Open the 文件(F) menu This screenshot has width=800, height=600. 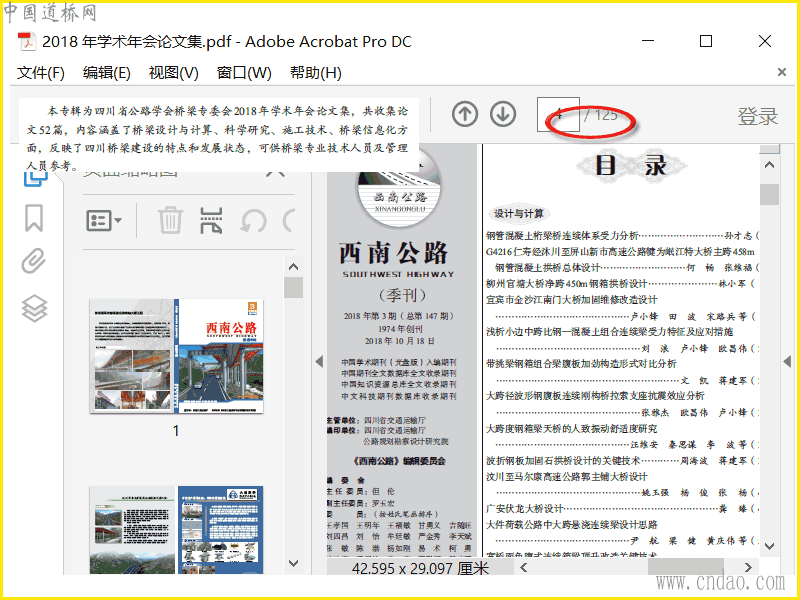coord(41,73)
